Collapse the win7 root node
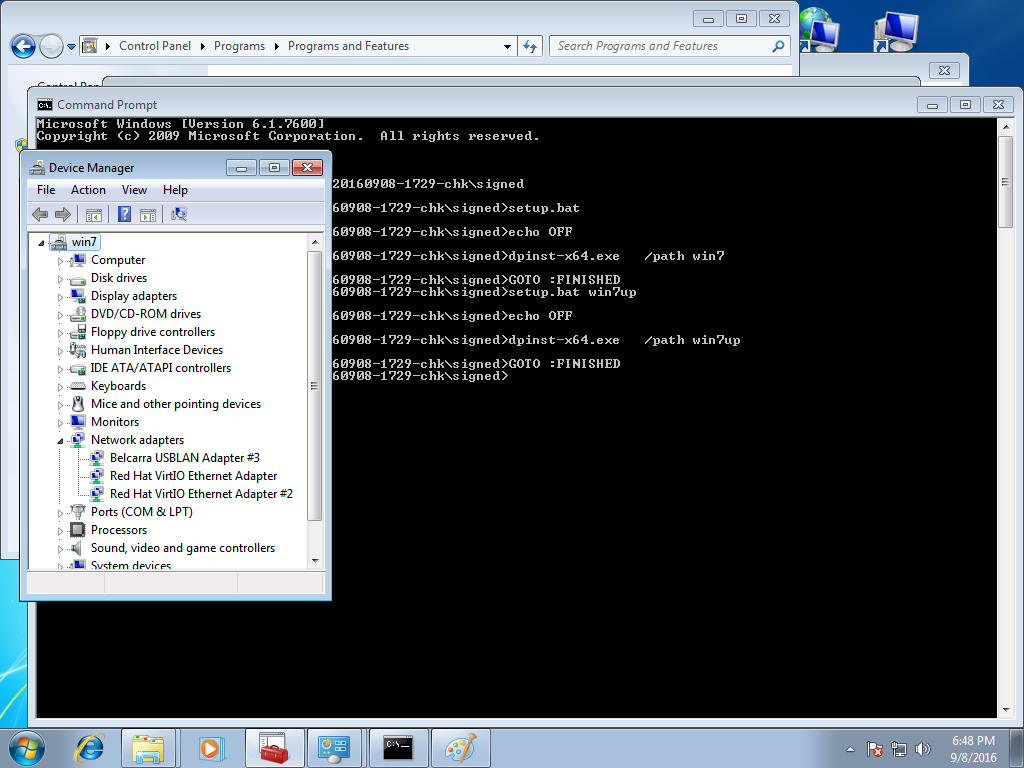The height and width of the screenshot is (768, 1024). coord(41,243)
